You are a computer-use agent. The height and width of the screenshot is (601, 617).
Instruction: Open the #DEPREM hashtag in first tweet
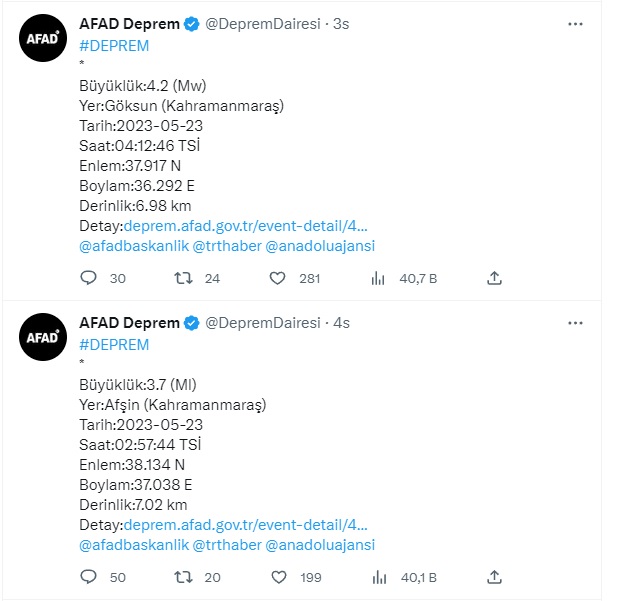pos(114,45)
